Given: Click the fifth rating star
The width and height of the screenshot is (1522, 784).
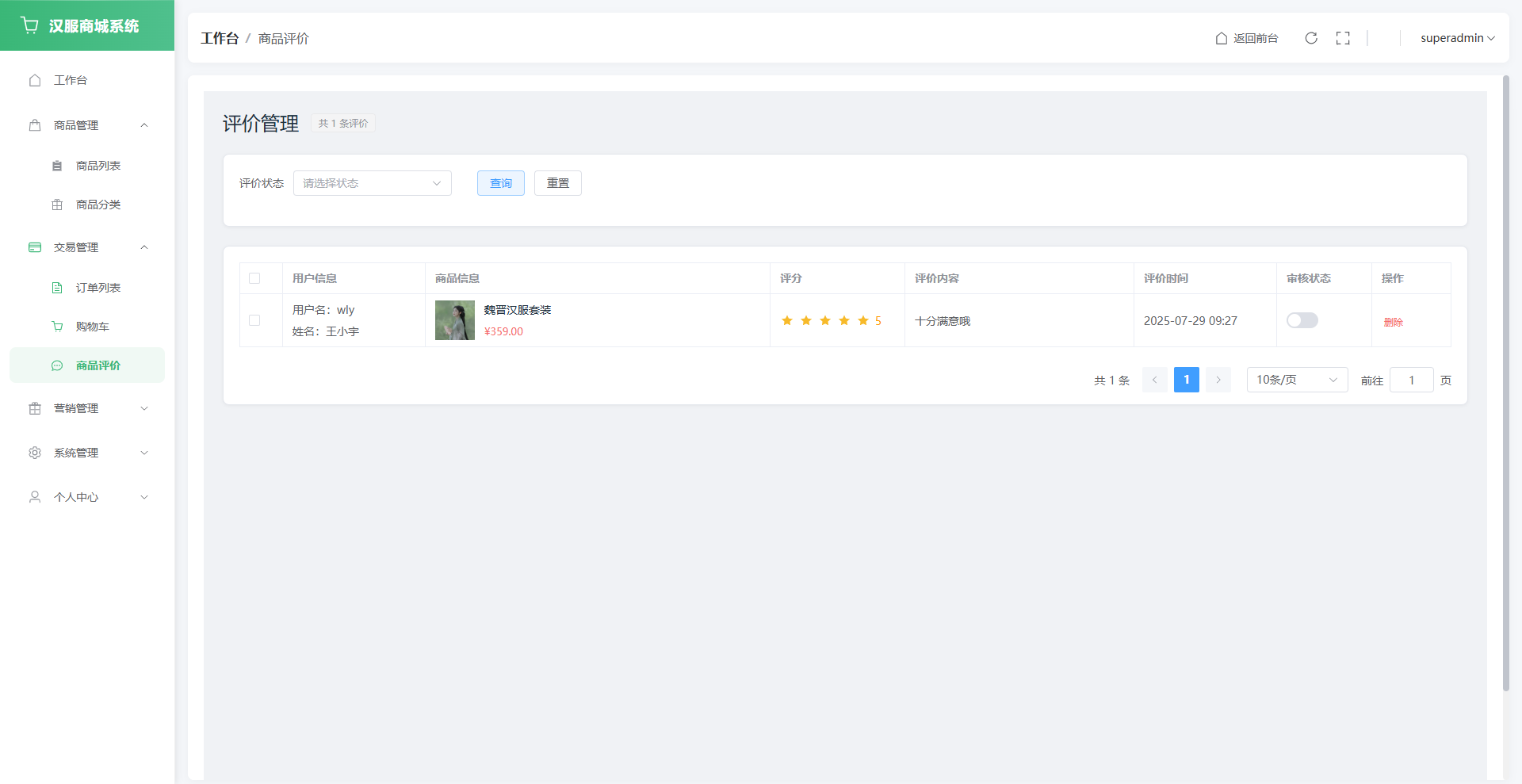Looking at the screenshot, I should 863,320.
